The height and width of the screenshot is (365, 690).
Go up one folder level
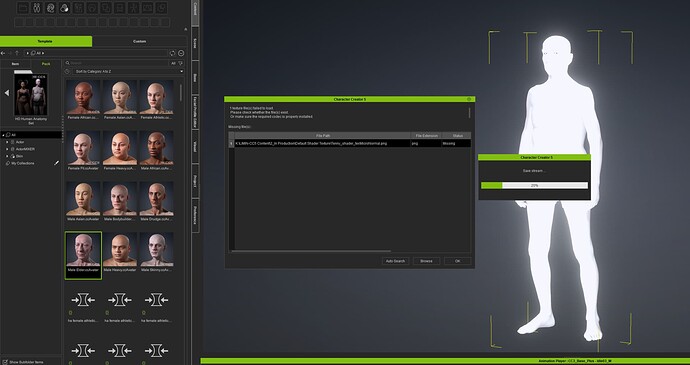[17, 53]
